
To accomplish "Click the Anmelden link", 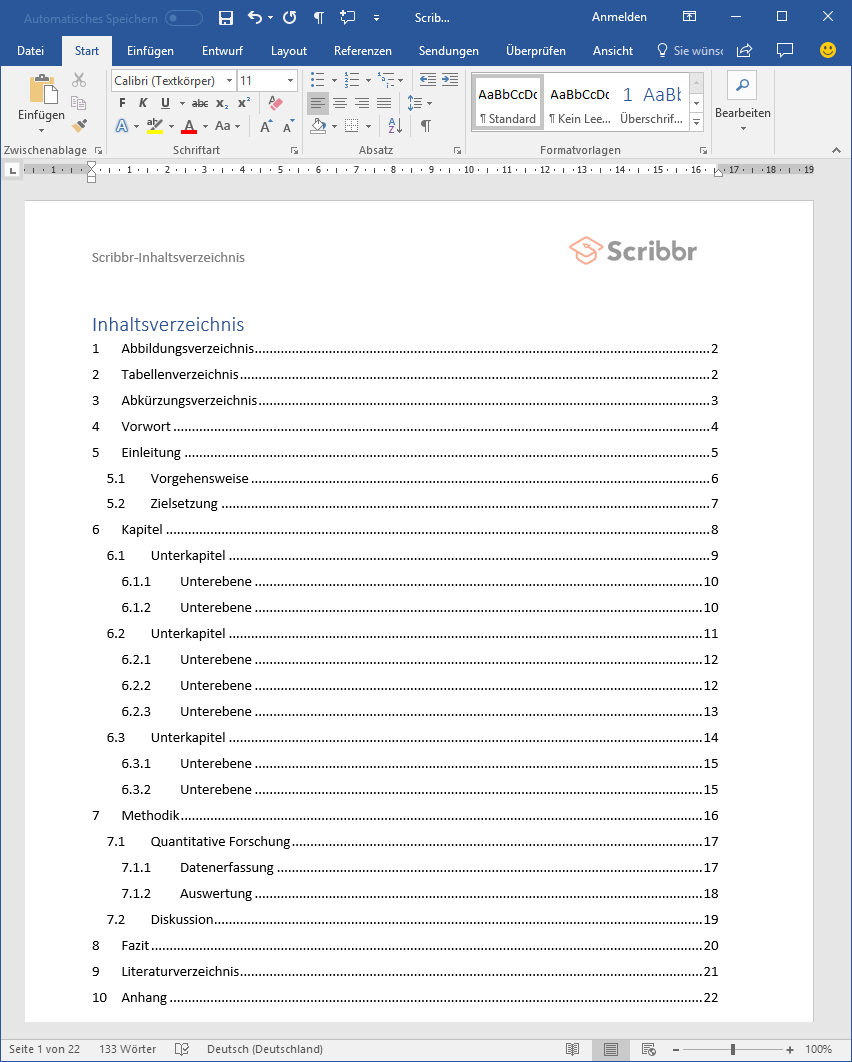I will [x=619, y=17].
